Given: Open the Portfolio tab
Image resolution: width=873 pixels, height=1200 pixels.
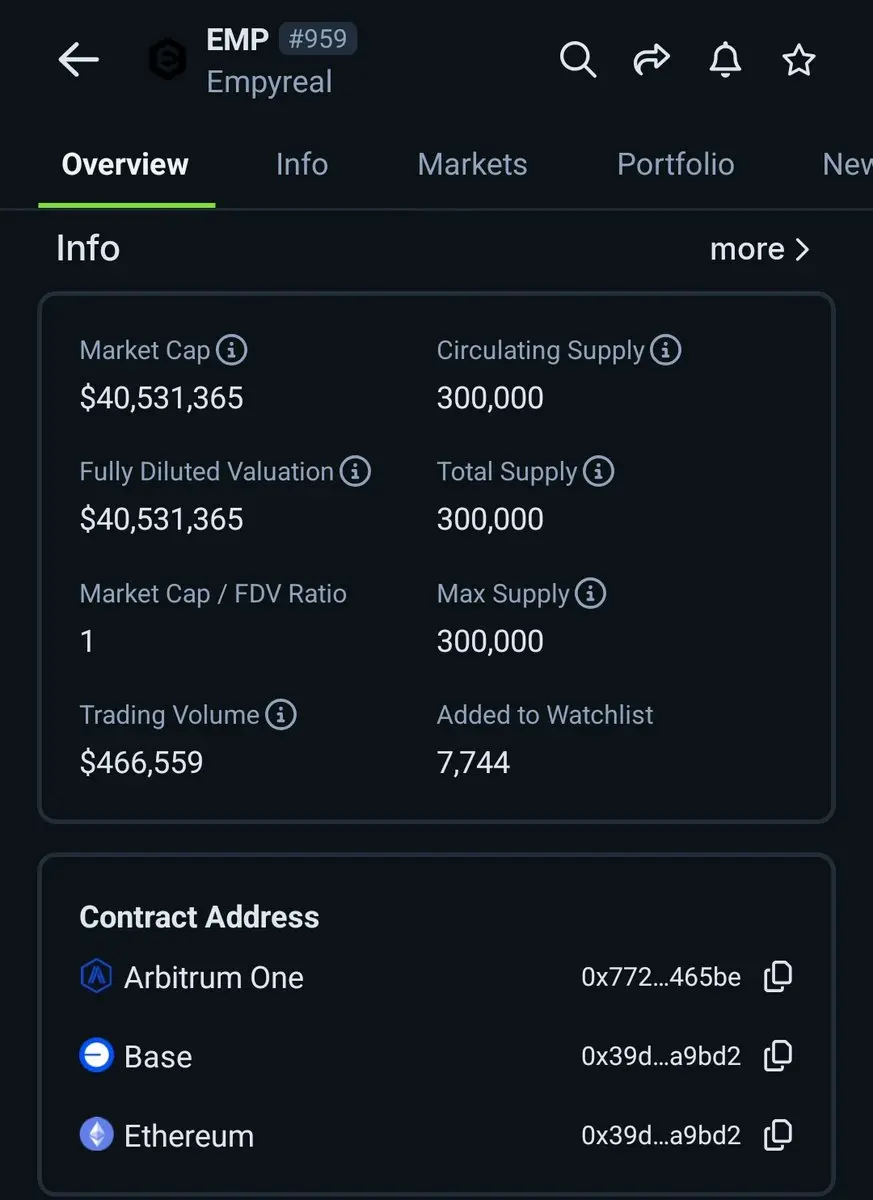Looking at the screenshot, I should (x=676, y=164).
